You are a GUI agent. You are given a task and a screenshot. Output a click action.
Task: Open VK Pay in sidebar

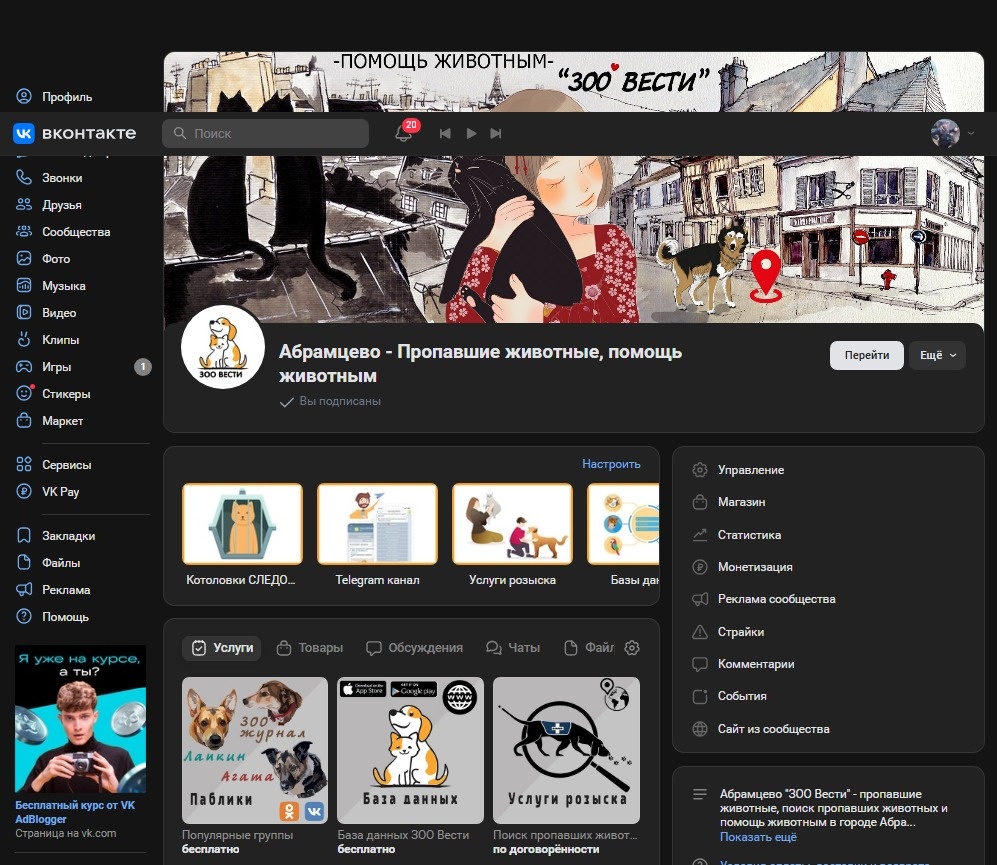[x=48, y=492]
